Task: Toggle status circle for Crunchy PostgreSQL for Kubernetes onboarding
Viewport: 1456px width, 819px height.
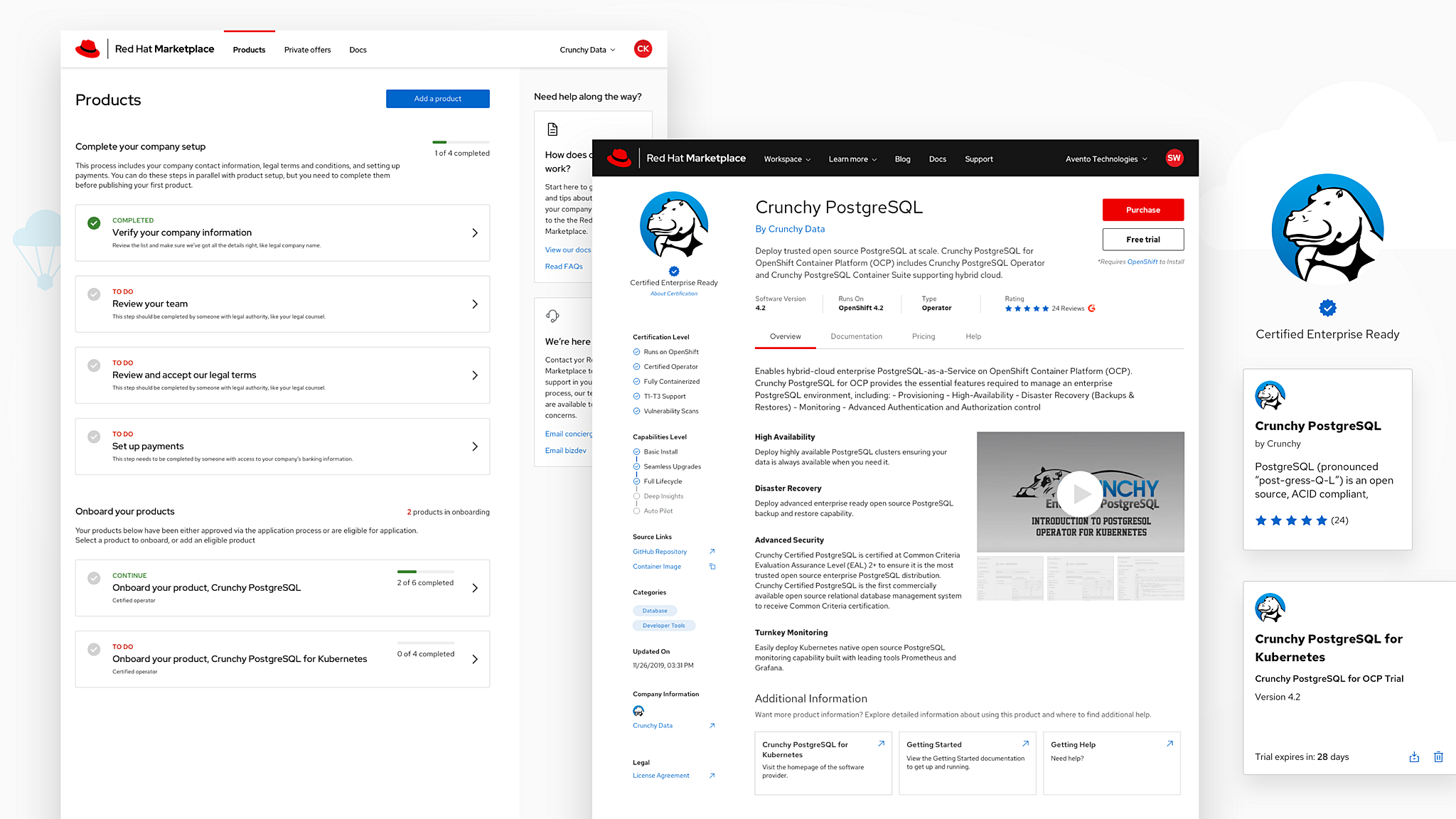Action: [94, 650]
